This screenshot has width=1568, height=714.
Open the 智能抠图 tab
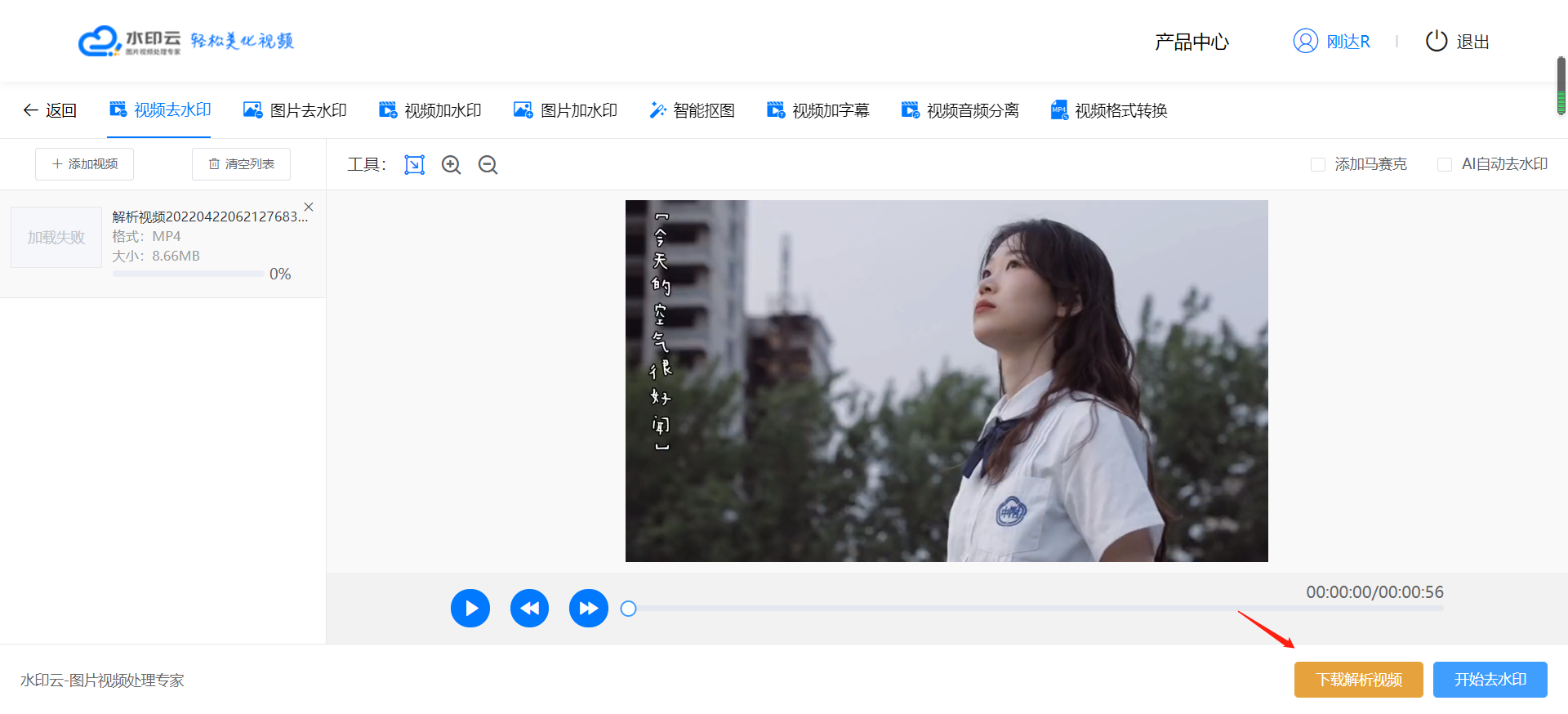692,110
